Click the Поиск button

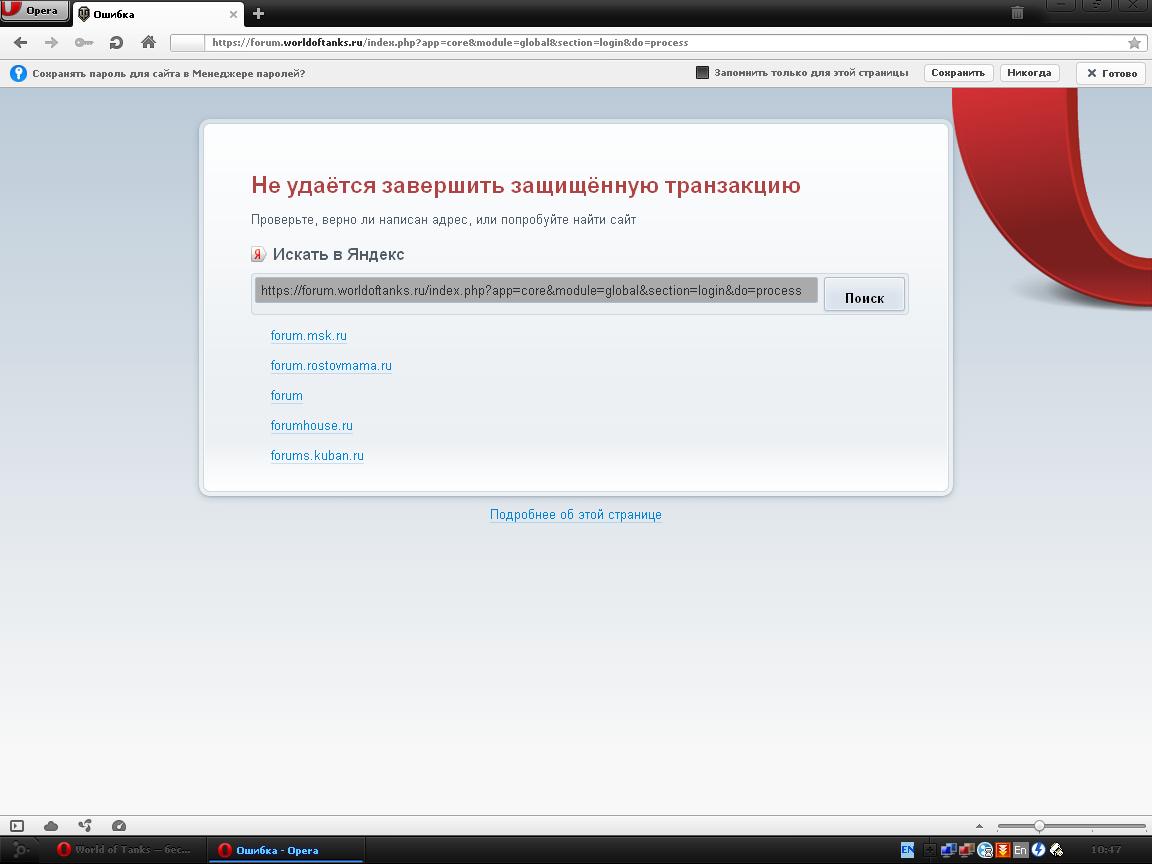pyautogui.click(x=864, y=295)
